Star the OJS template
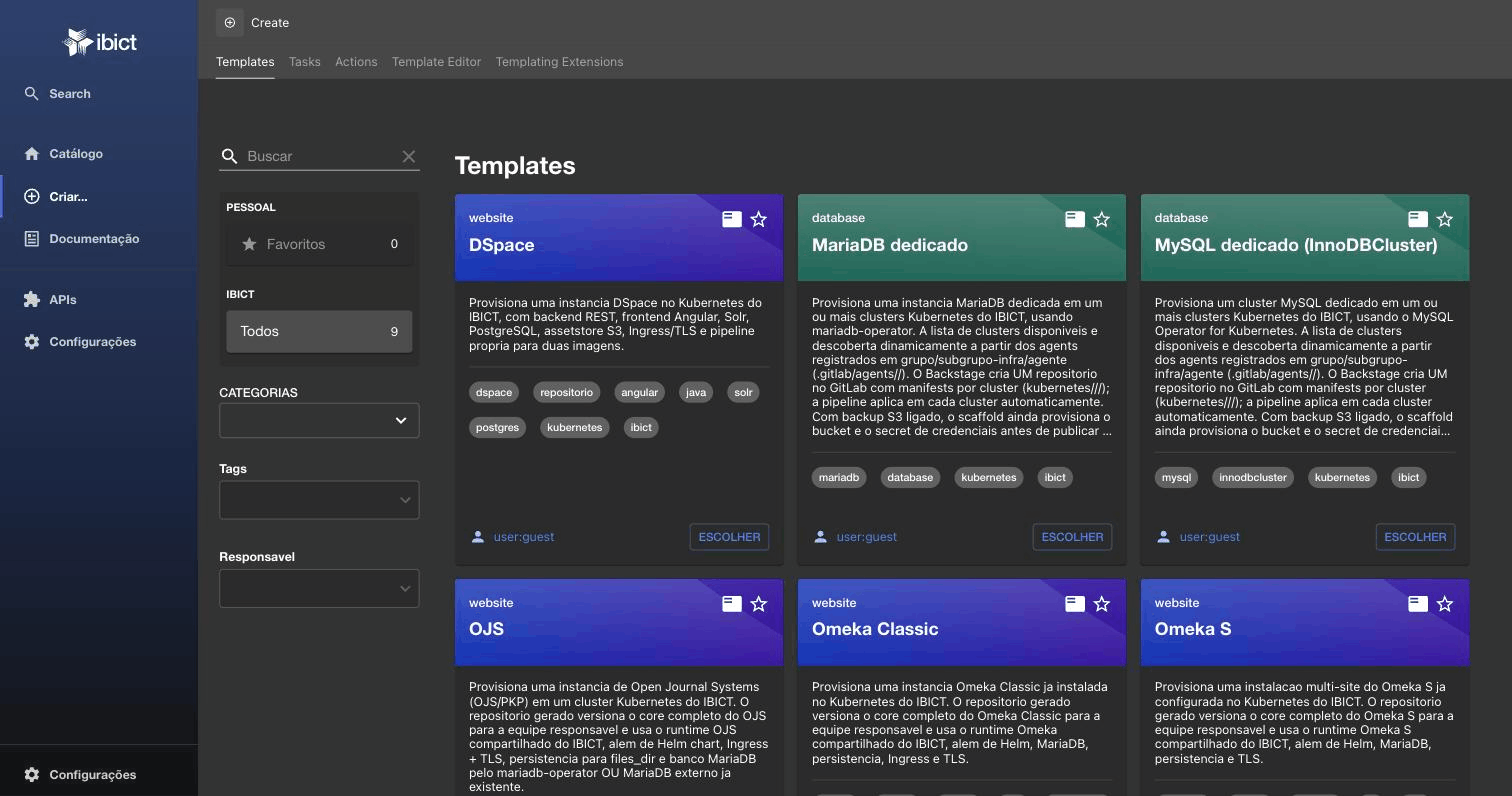 (x=759, y=604)
